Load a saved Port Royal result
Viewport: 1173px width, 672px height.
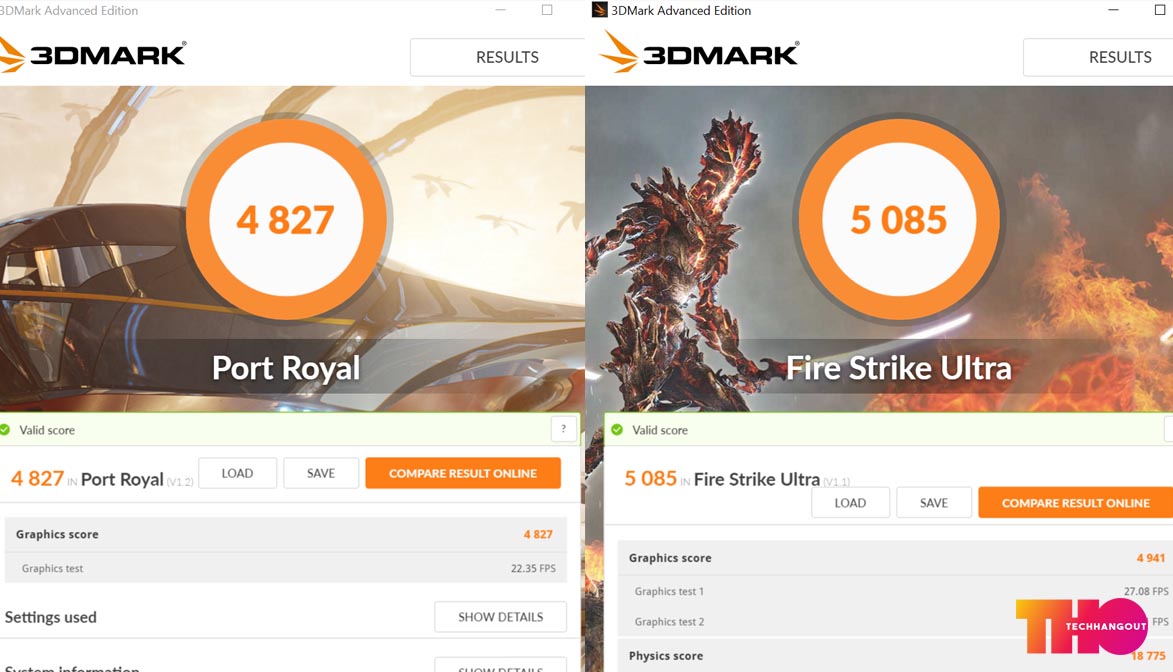(237, 473)
